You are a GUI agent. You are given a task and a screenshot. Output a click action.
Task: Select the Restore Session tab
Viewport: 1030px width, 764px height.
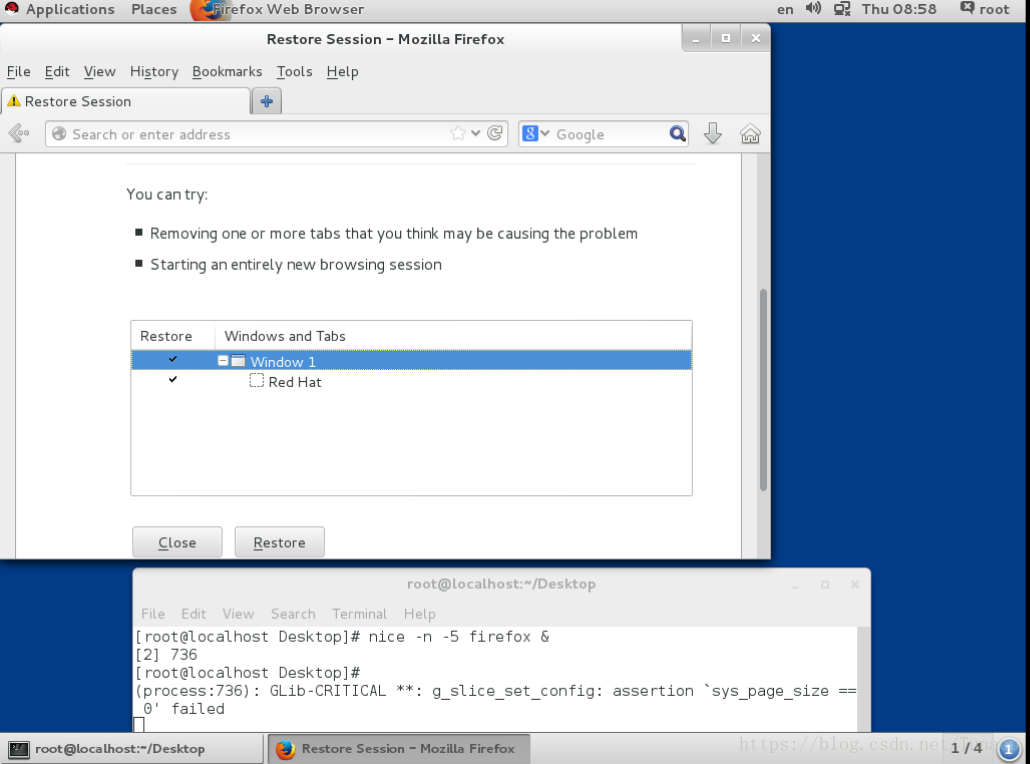point(125,101)
